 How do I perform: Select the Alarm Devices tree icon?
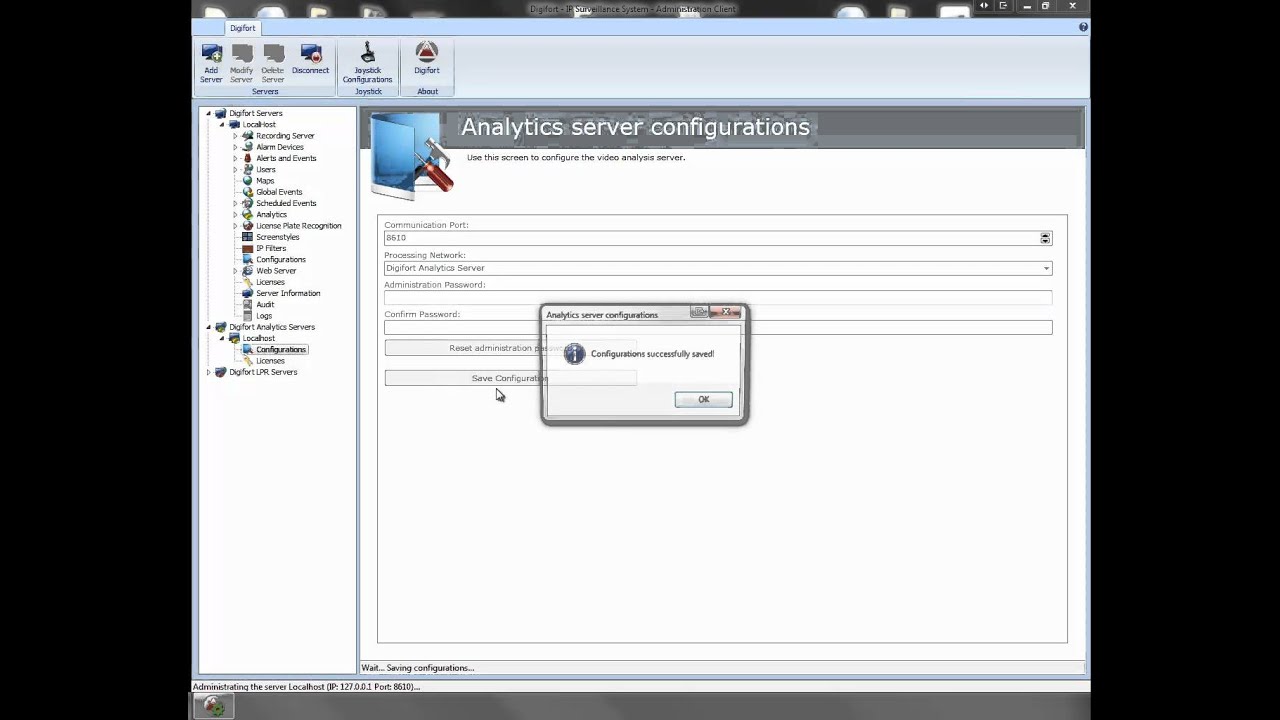tap(247, 147)
